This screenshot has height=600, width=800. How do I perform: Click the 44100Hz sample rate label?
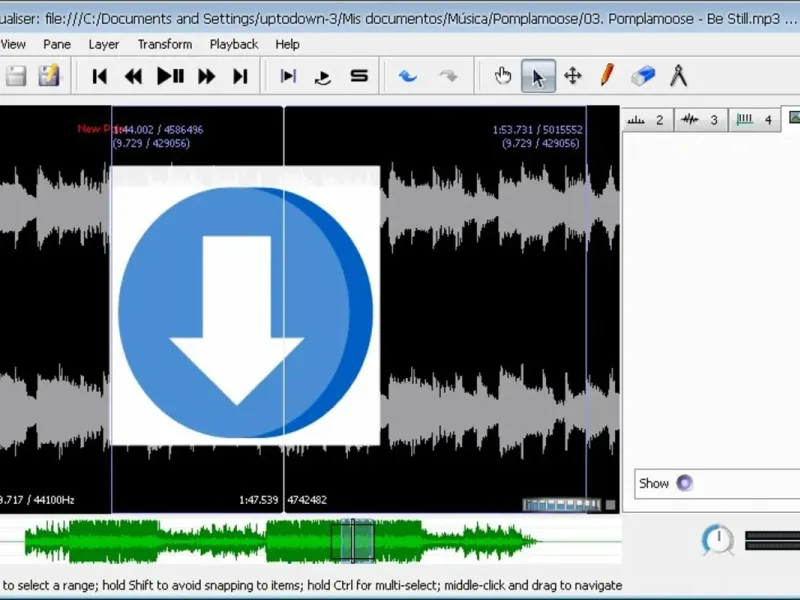[x=54, y=500]
